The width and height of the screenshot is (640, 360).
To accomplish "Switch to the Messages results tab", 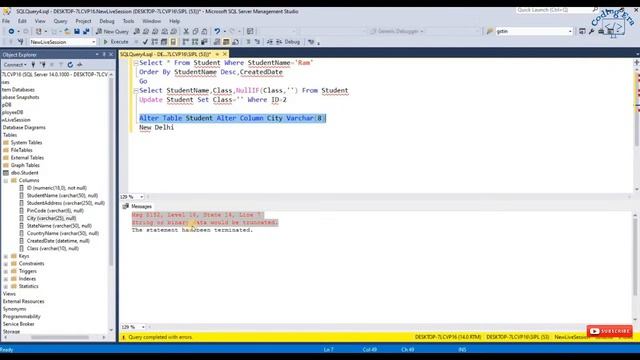I will click(137, 207).
